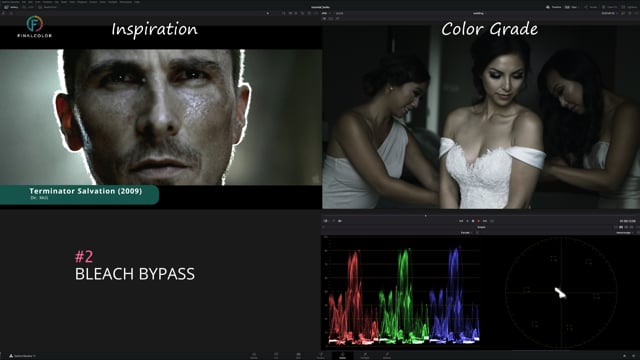640x360 pixels.
Task: Open the timeline name dropdown above viewer
Action: (x=479, y=13)
